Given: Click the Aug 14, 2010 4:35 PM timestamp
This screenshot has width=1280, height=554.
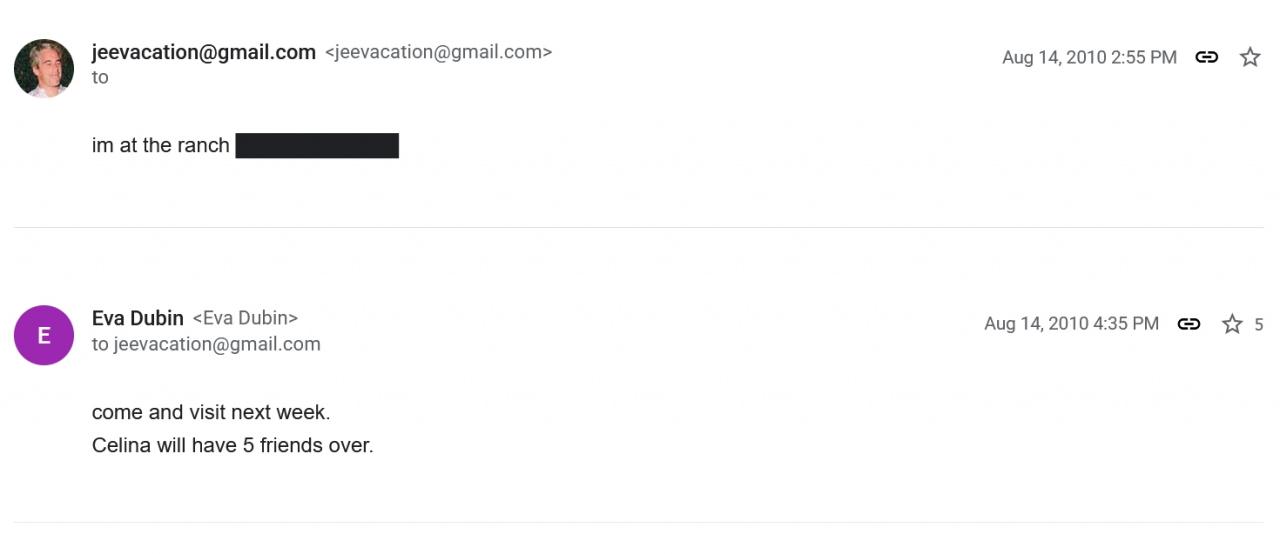Looking at the screenshot, I should (x=1071, y=323).
